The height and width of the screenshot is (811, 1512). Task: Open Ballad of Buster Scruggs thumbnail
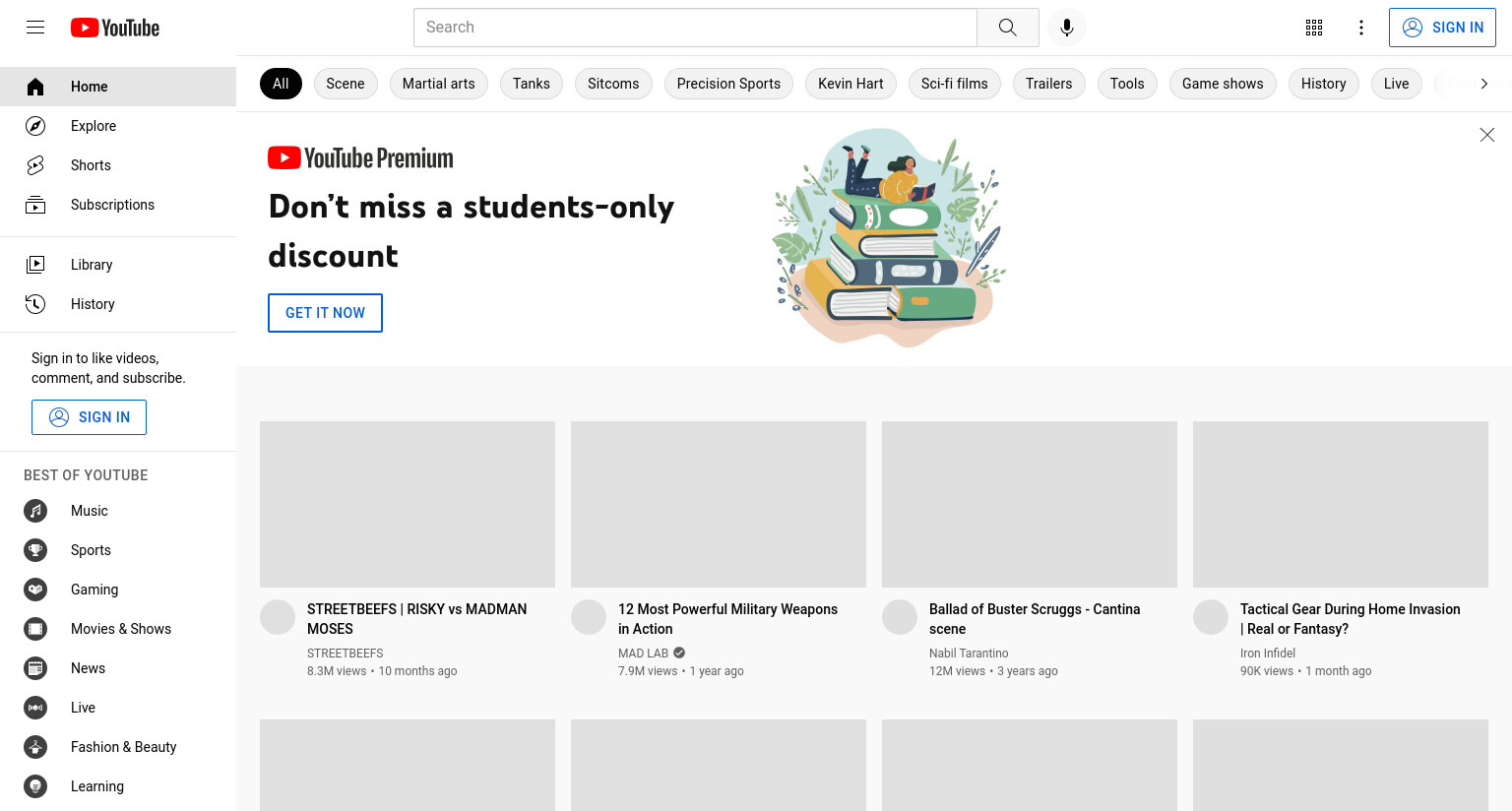[1030, 504]
